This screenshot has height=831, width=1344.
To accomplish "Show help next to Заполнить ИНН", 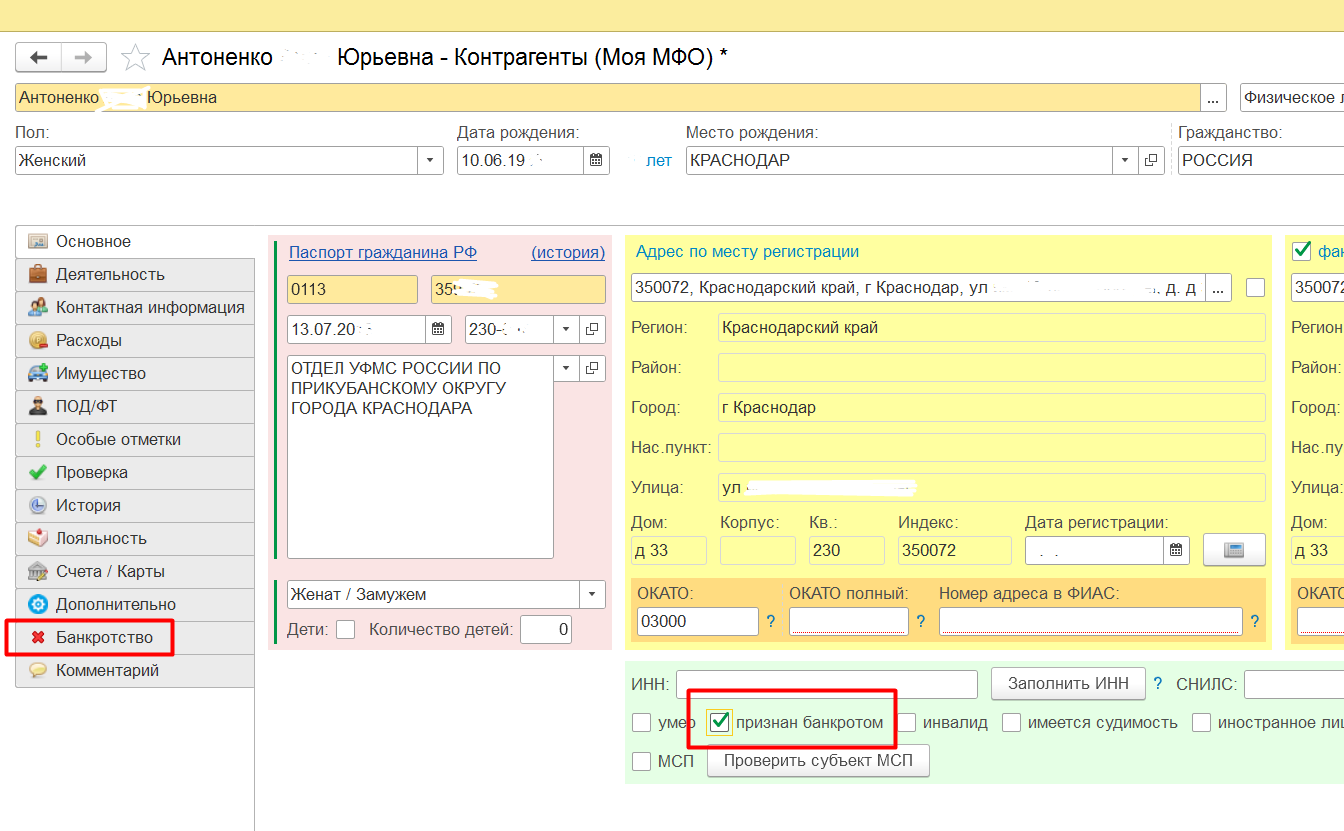I will click(1158, 683).
